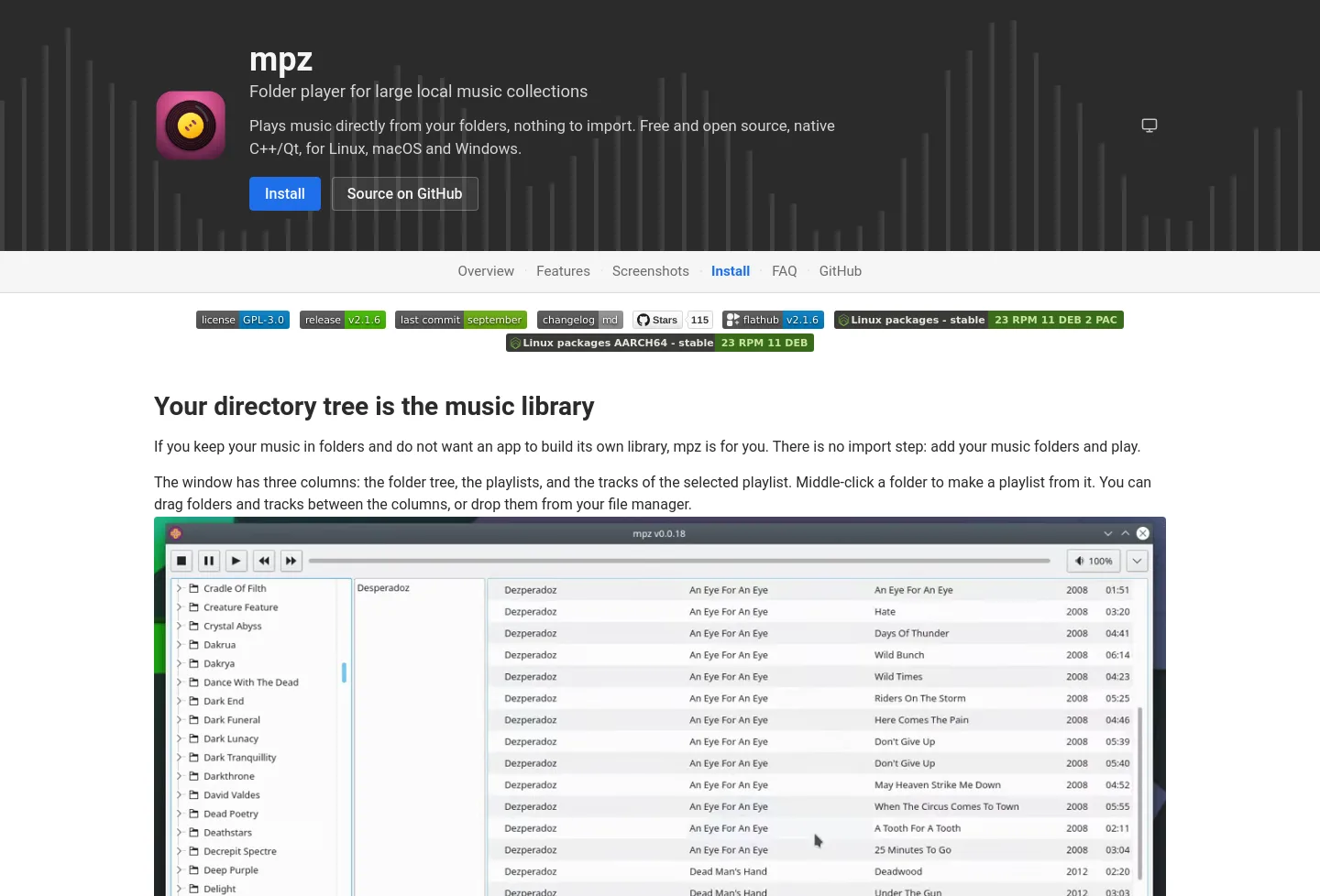This screenshot has height=896, width=1320.
Task: Open the Overview tab
Action: pyautogui.click(x=486, y=271)
